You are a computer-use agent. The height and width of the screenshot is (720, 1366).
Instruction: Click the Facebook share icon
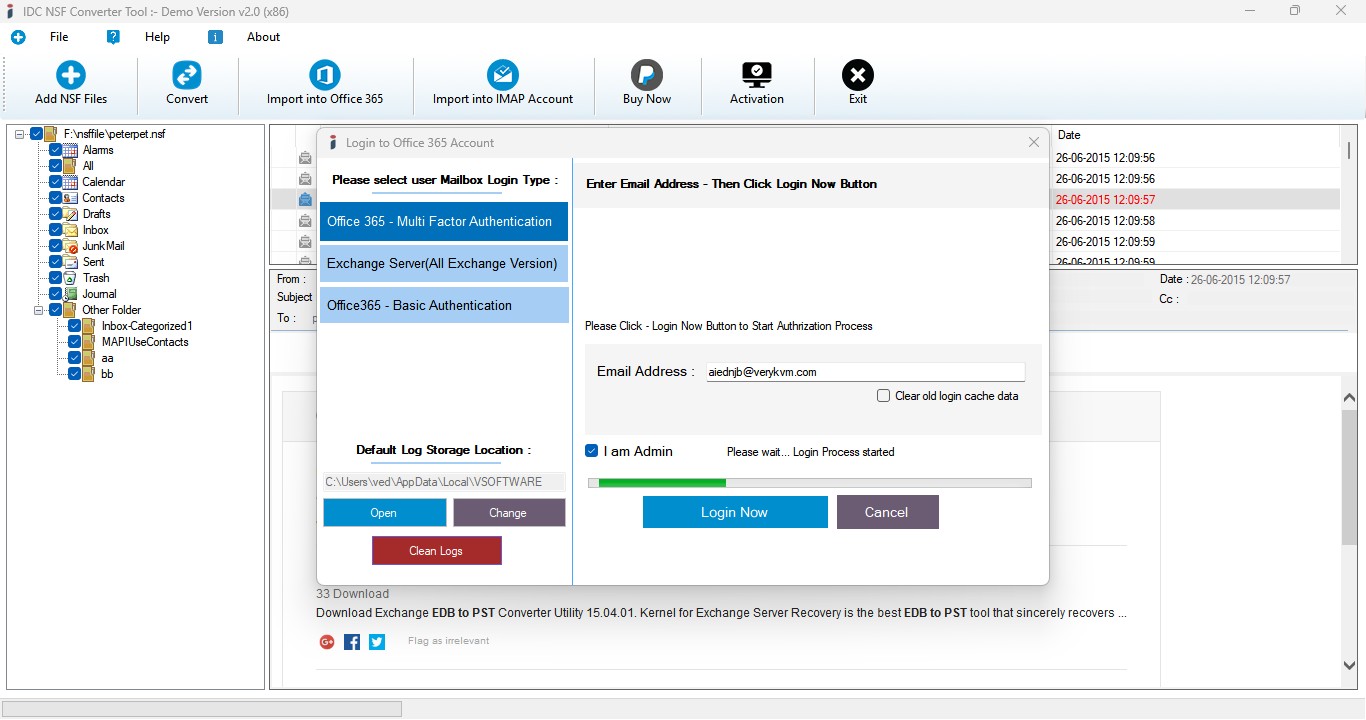click(352, 642)
